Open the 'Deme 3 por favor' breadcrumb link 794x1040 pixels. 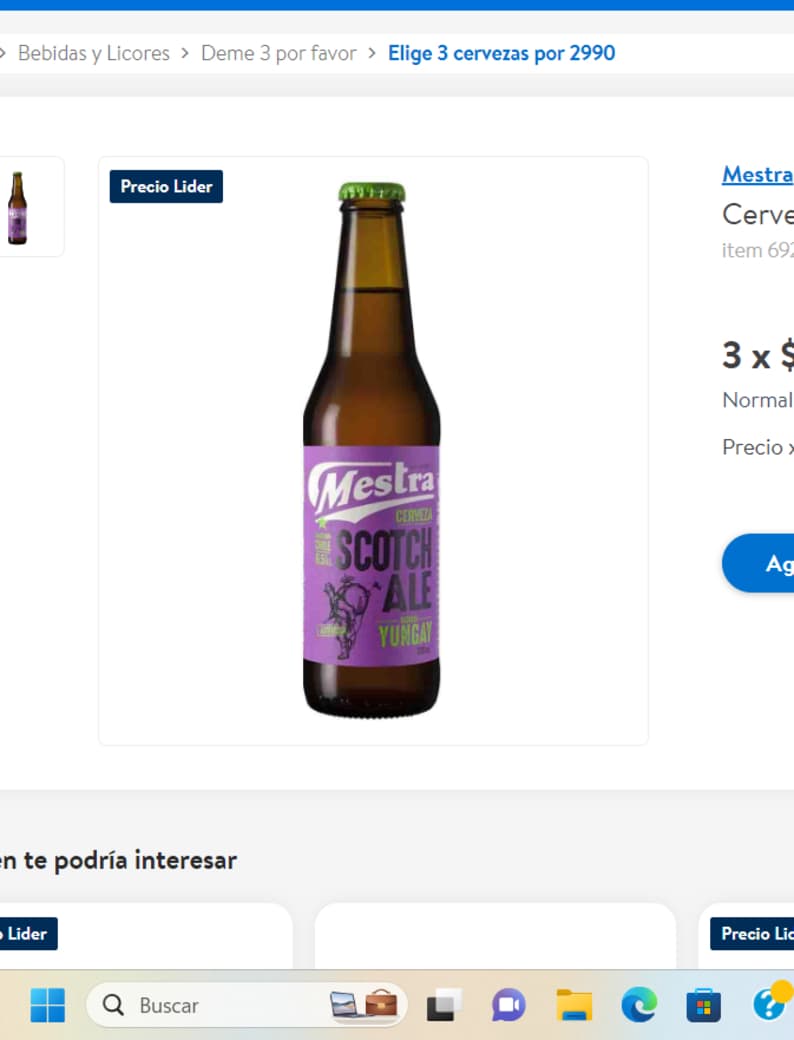[278, 53]
